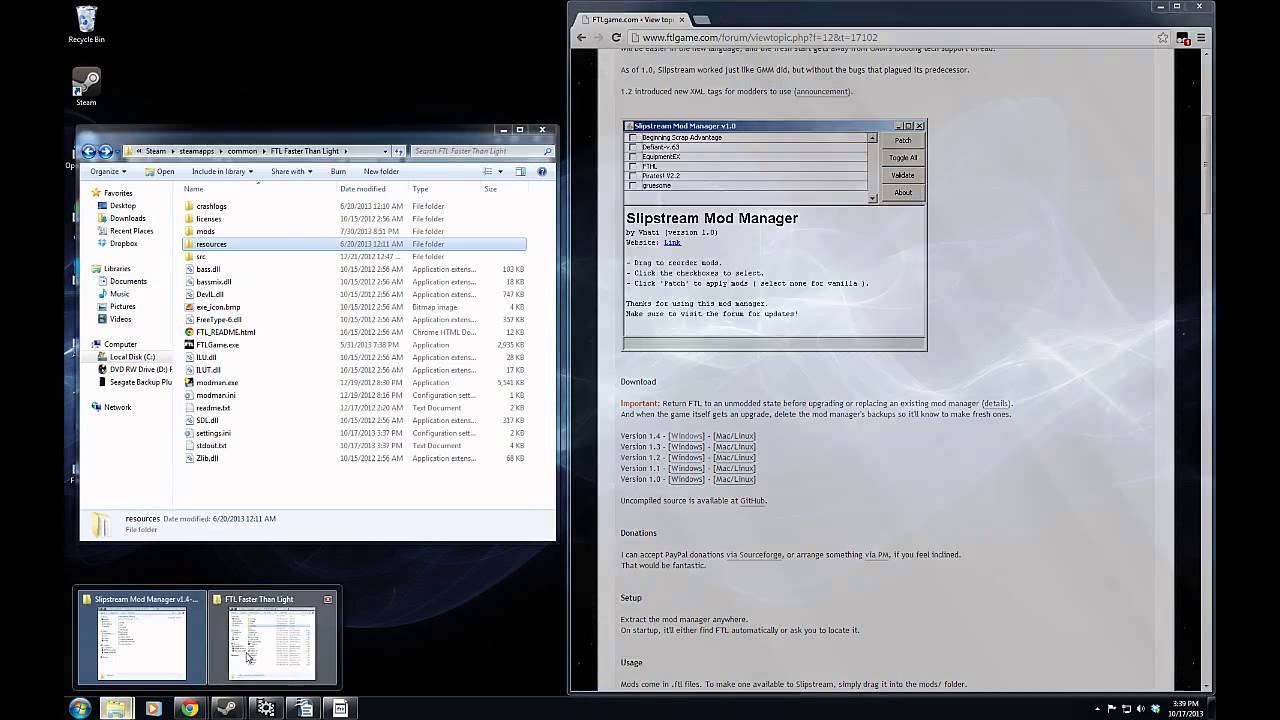
Task: Open the Include in library dropdown
Action: point(222,171)
